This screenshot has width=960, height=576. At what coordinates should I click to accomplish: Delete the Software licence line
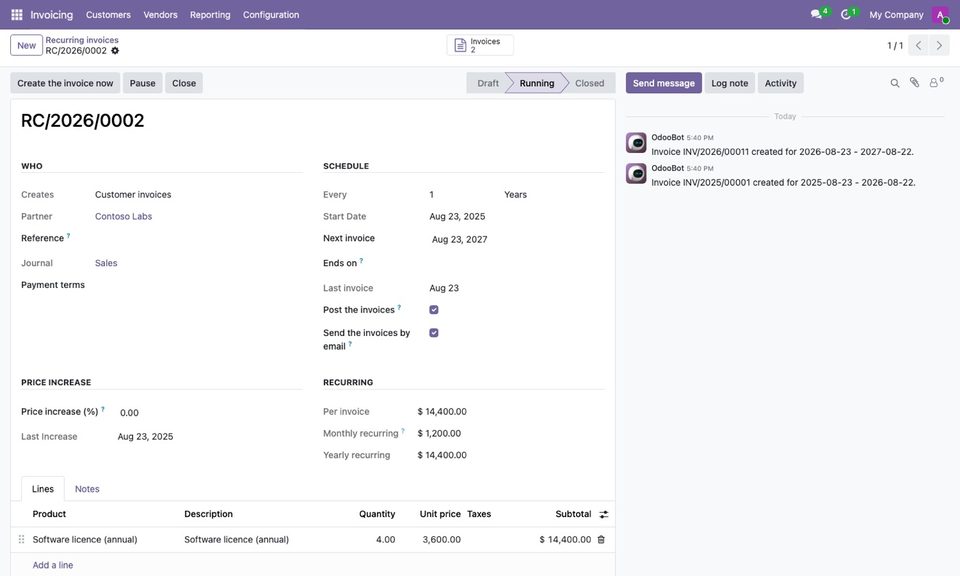point(601,539)
